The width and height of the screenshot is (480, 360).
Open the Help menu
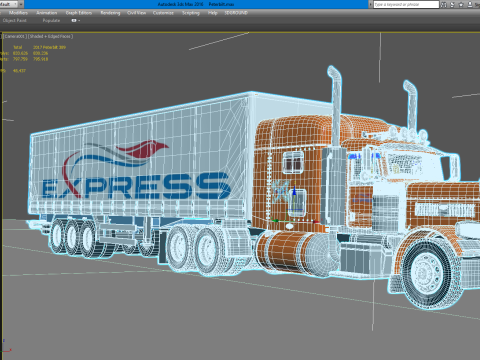pyautogui.click(x=213, y=13)
